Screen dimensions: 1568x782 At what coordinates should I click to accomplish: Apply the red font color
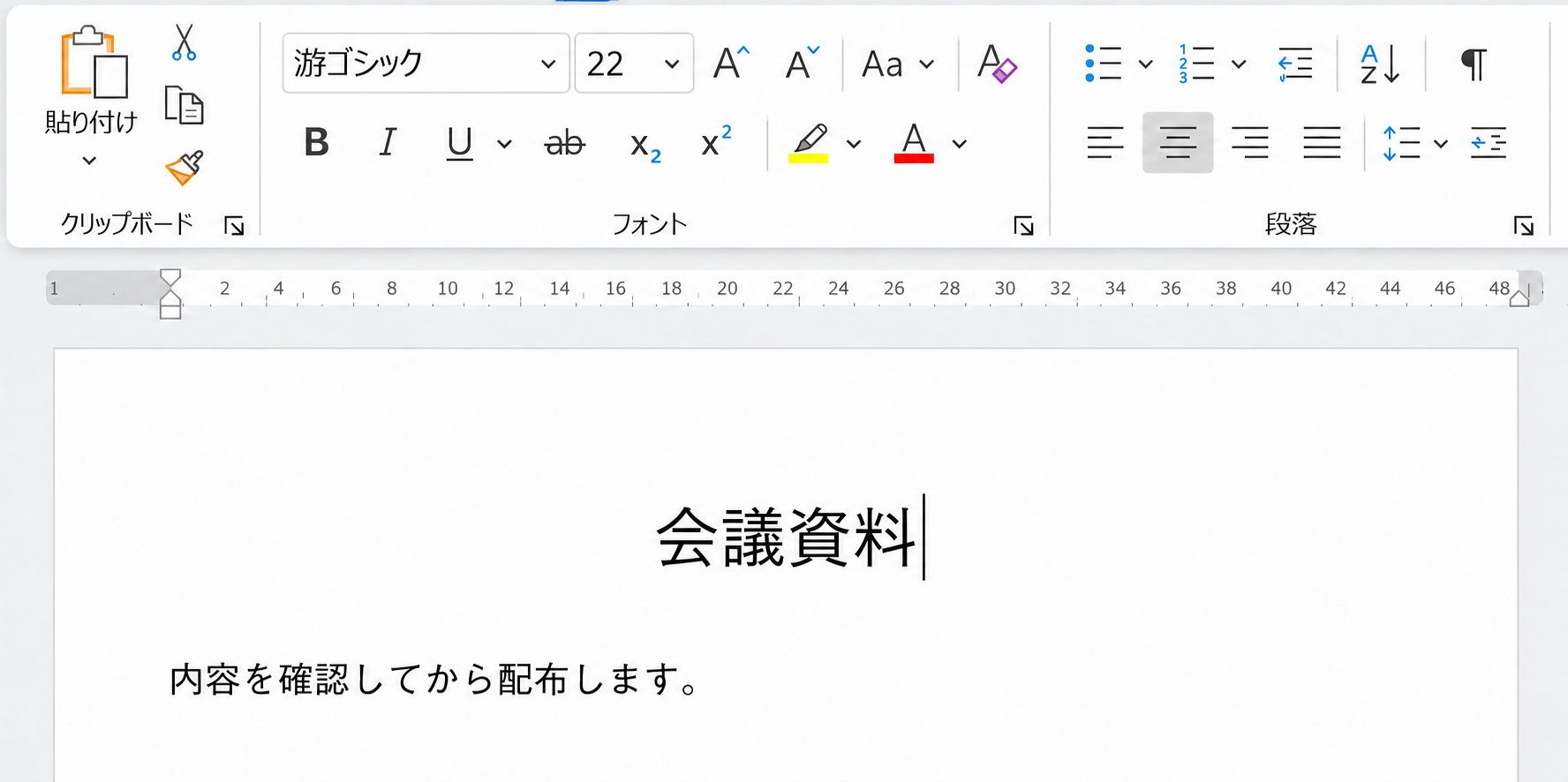coord(914,142)
